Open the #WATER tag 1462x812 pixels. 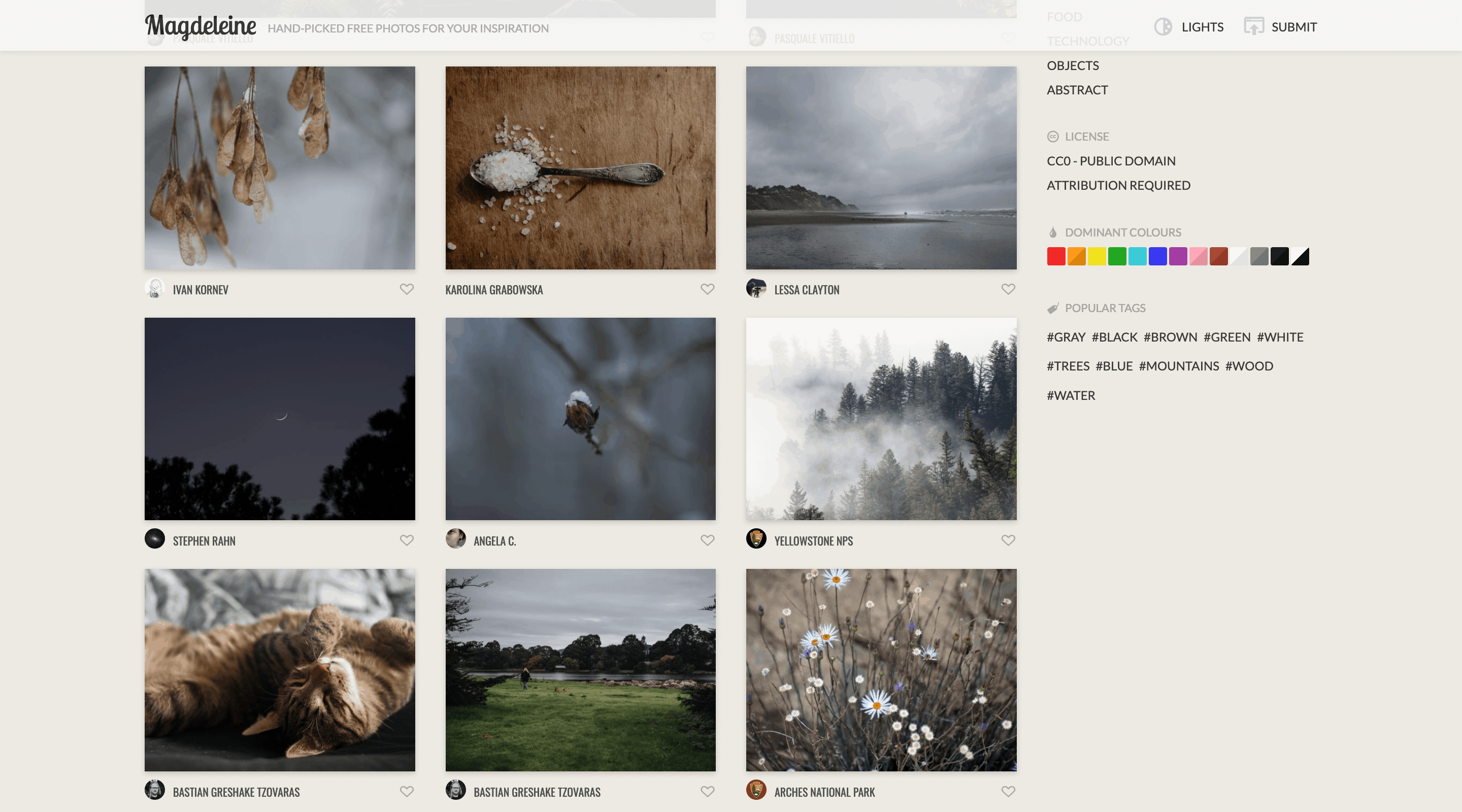point(1071,395)
